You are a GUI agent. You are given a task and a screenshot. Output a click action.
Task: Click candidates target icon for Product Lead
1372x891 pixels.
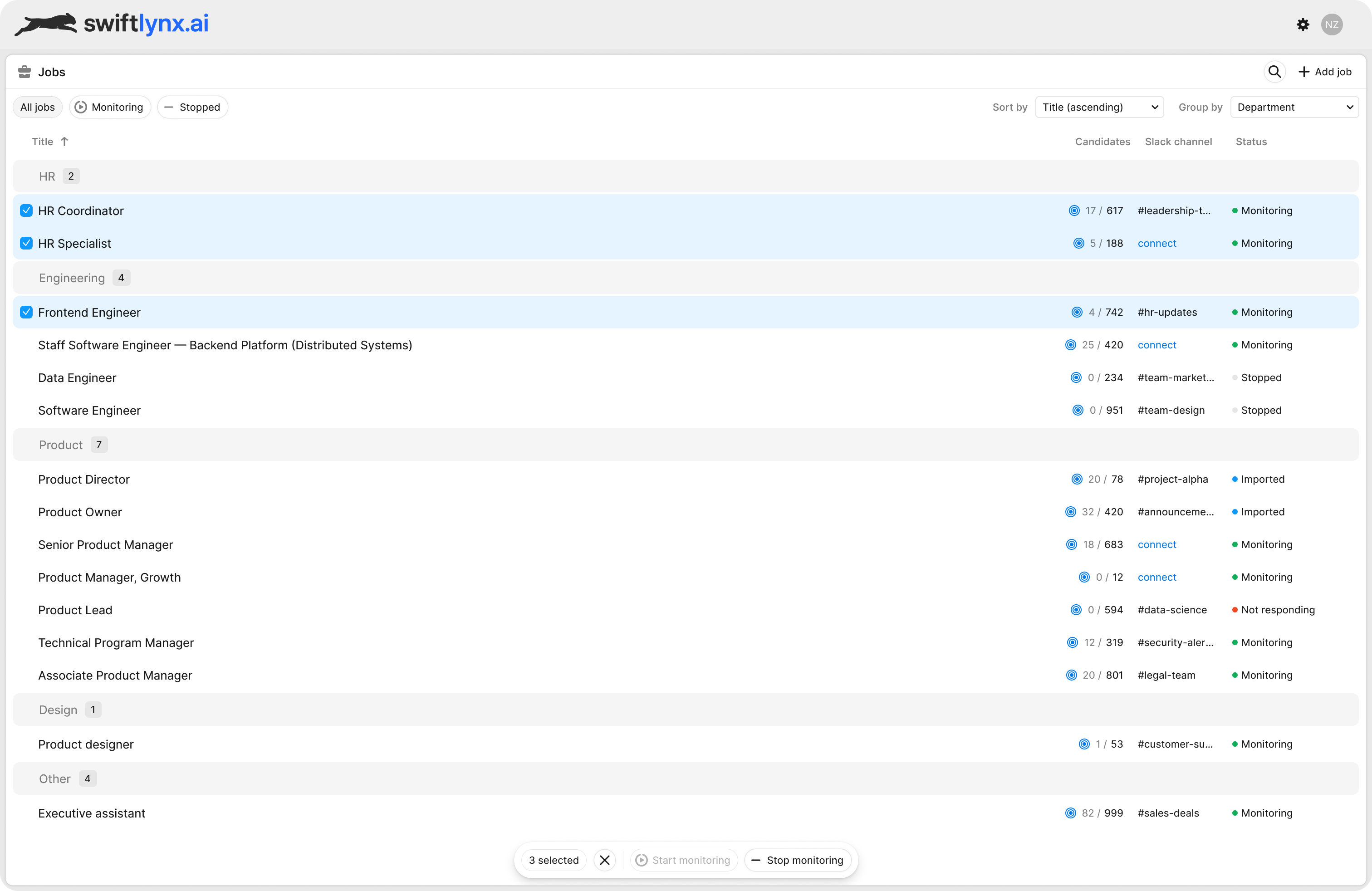[x=1075, y=610]
